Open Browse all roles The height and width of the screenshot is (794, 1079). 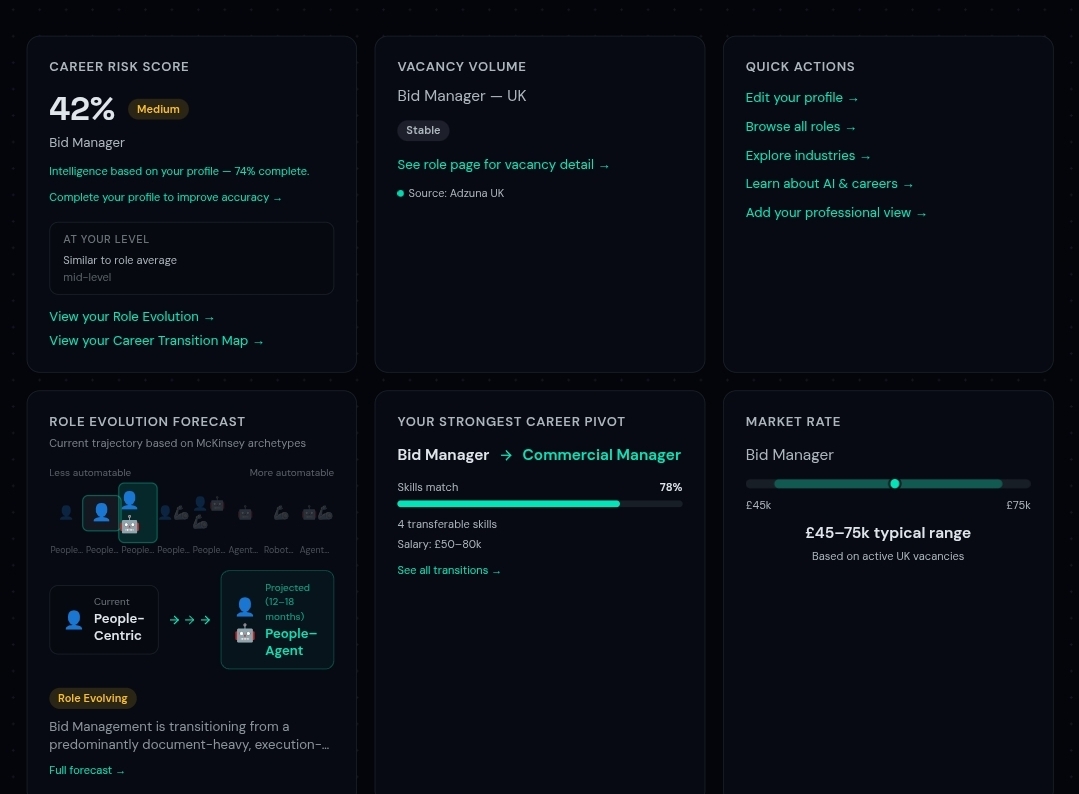click(800, 126)
